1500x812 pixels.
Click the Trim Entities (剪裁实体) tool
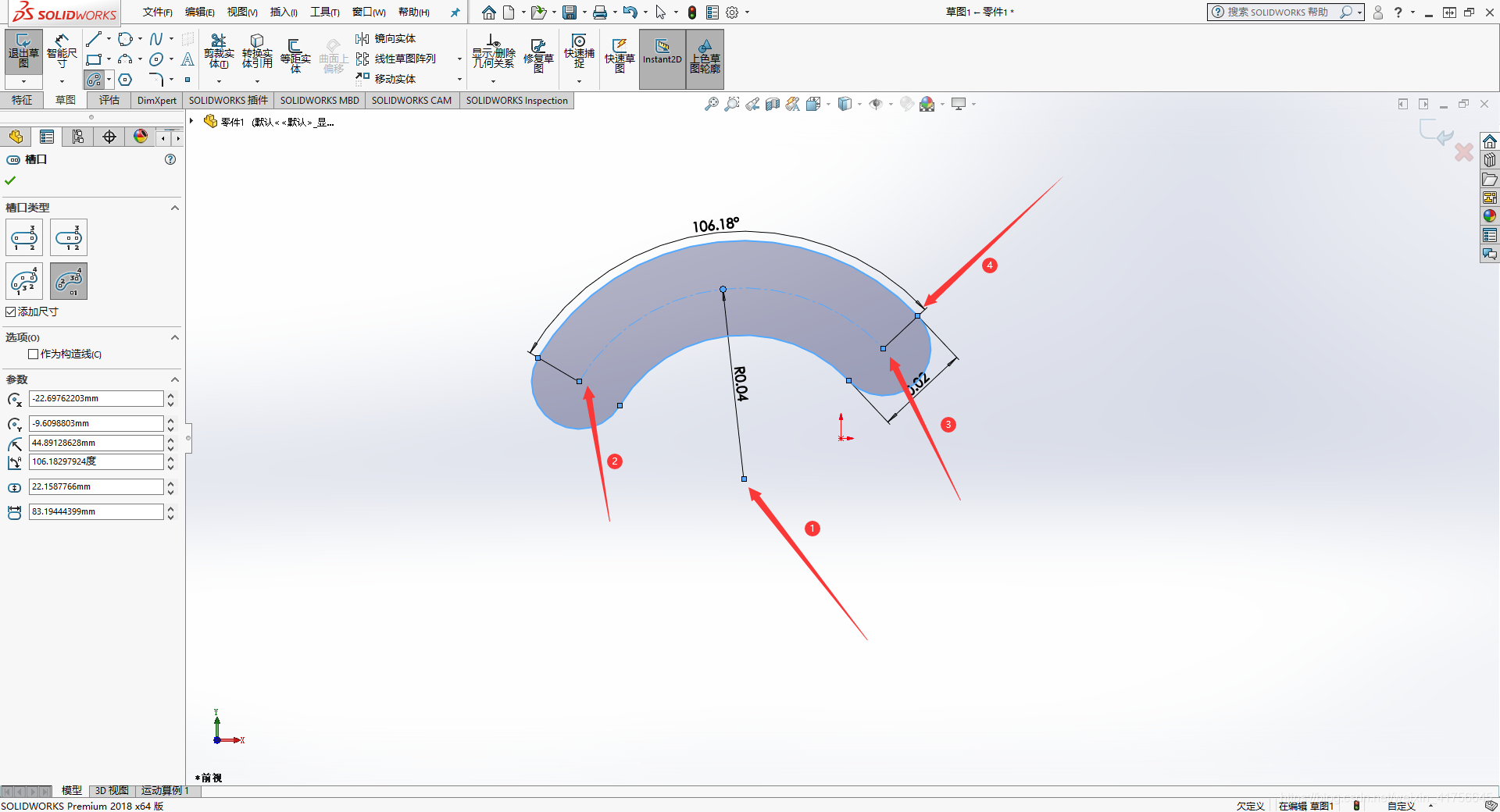[x=219, y=52]
